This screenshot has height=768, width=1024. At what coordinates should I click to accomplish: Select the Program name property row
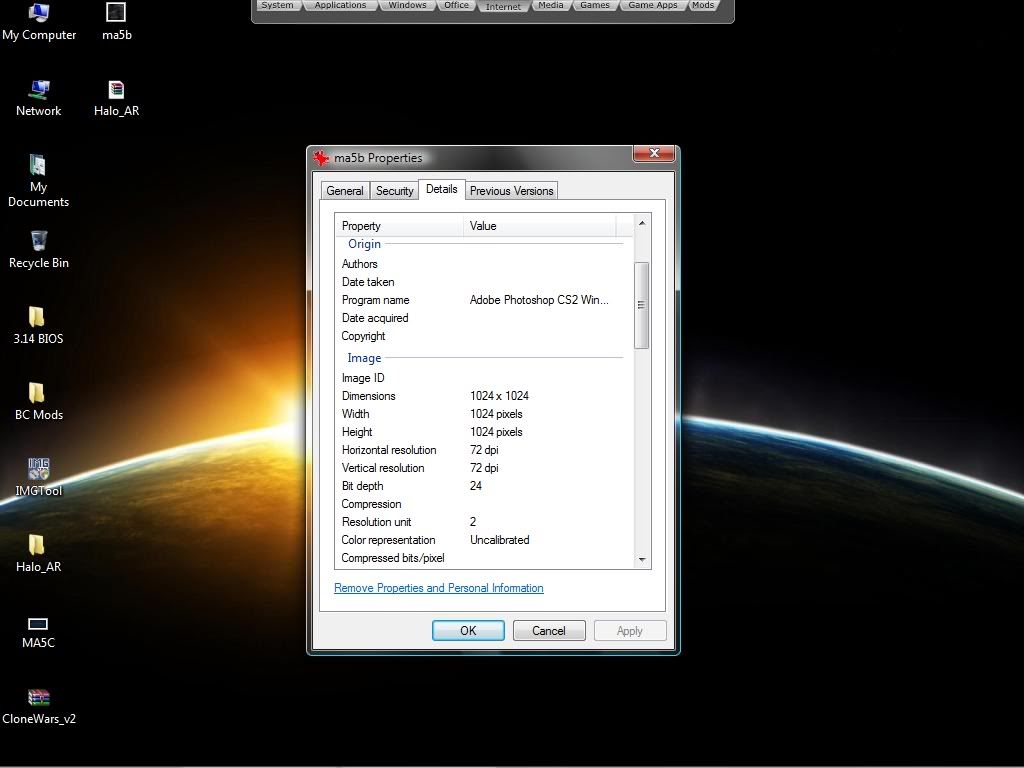point(483,300)
